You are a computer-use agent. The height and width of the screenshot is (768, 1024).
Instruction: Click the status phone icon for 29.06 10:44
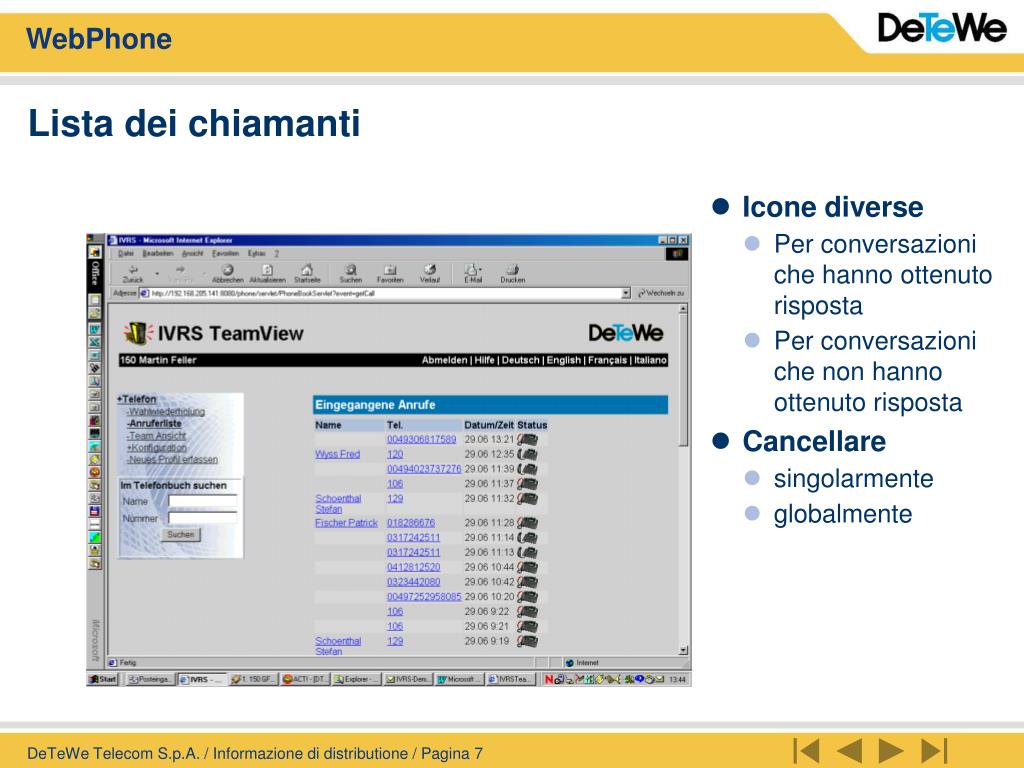(528, 567)
